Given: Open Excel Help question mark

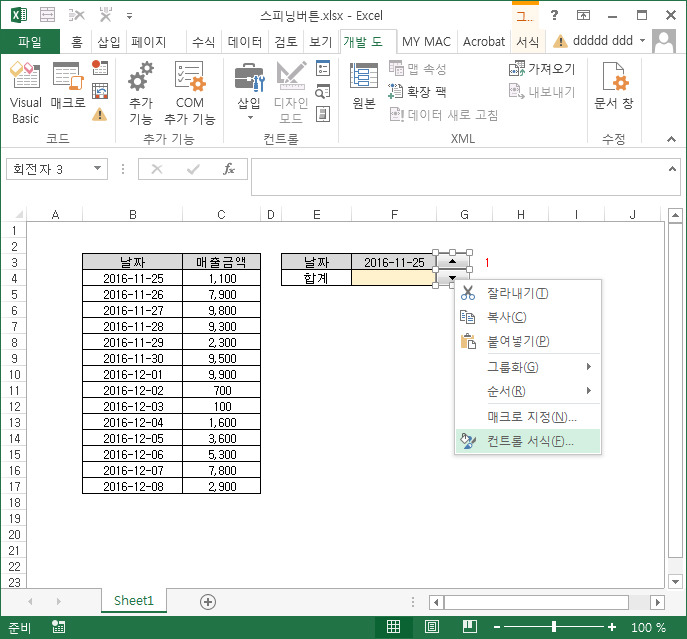Looking at the screenshot, I should (x=554, y=16).
